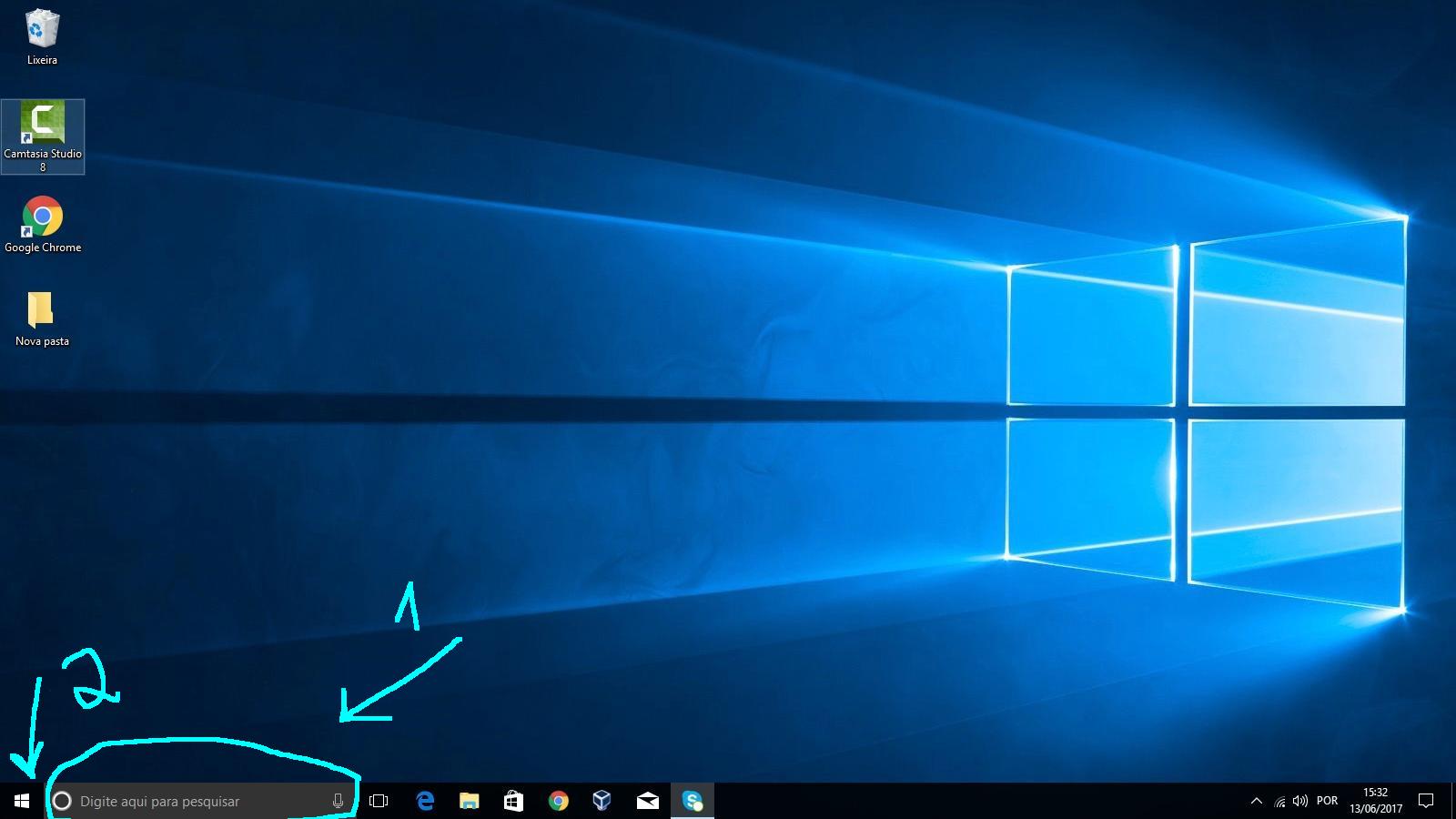1456x819 pixels.
Task: Click the Cortana circle icon
Action: [x=62, y=801]
